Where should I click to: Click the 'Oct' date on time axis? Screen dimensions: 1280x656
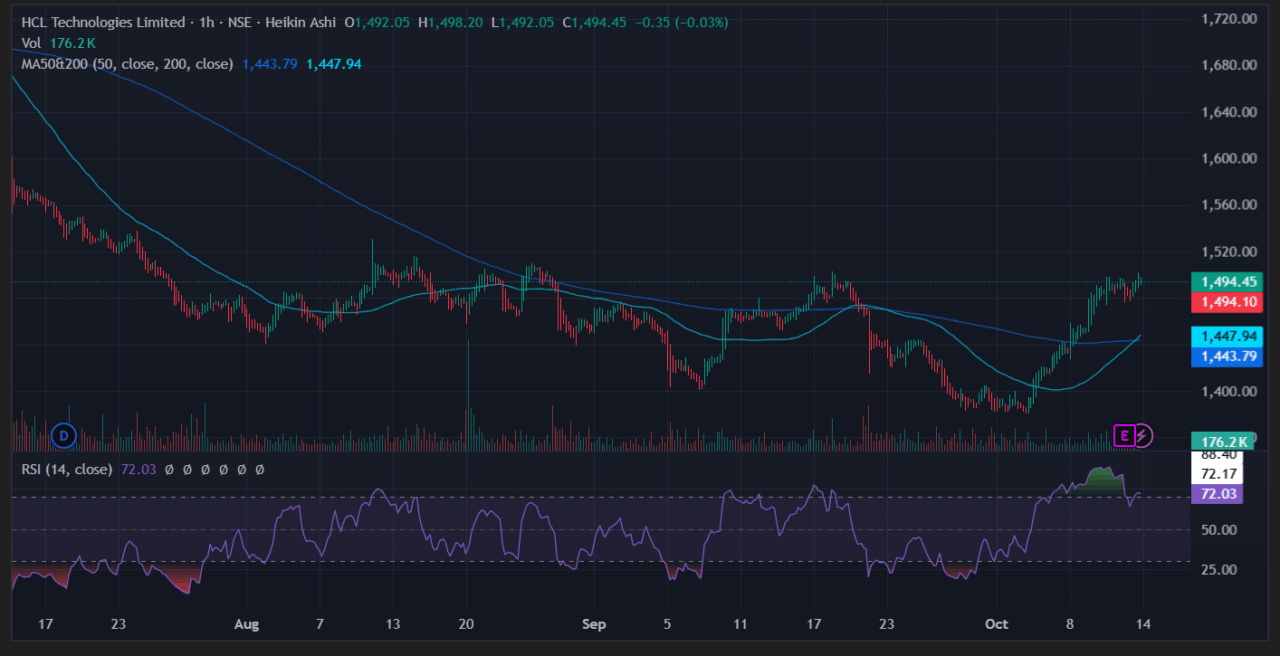[996, 625]
